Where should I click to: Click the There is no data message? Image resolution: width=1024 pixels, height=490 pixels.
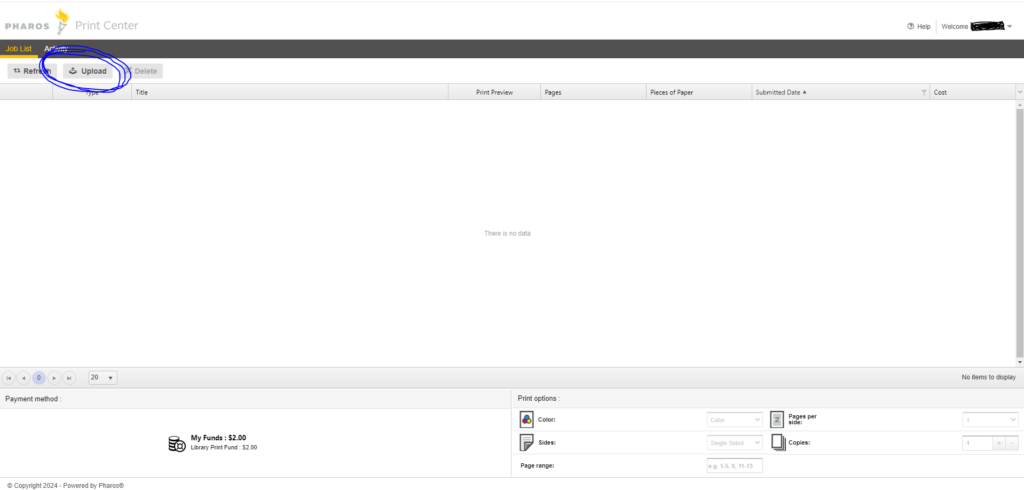pos(507,233)
